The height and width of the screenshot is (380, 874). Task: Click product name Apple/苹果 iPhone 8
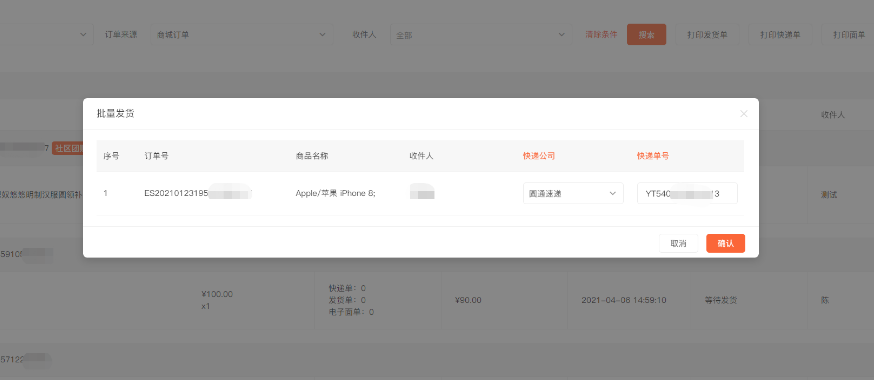click(x=336, y=193)
